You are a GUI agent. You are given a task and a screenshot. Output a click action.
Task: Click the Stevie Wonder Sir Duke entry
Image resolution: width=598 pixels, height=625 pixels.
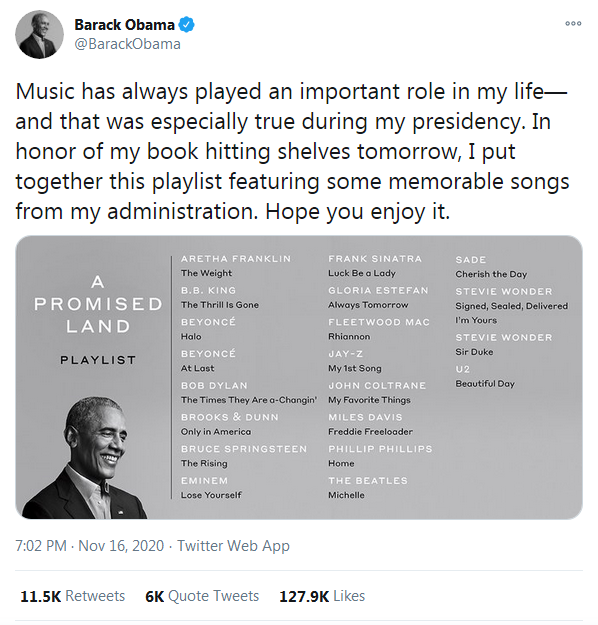pos(504,345)
